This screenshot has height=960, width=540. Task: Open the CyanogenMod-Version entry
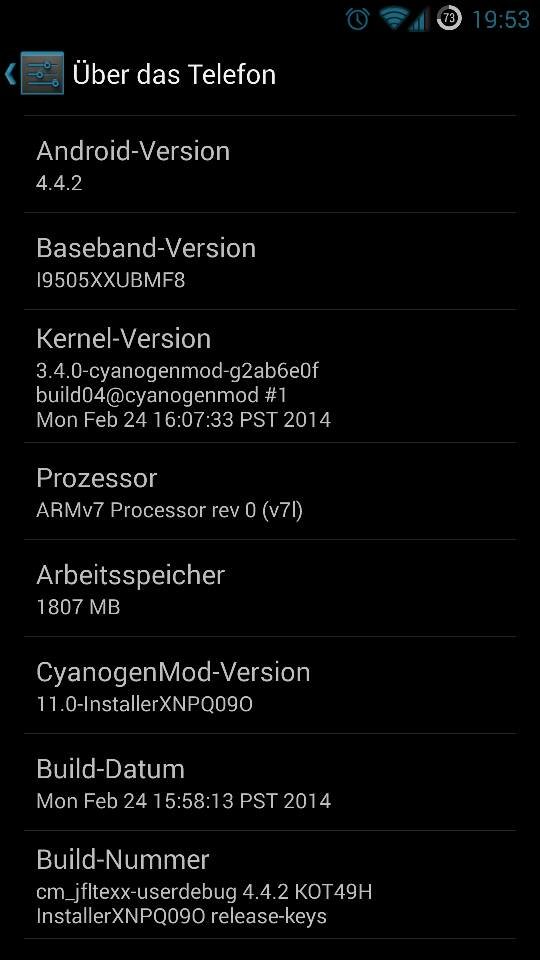(270, 685)
